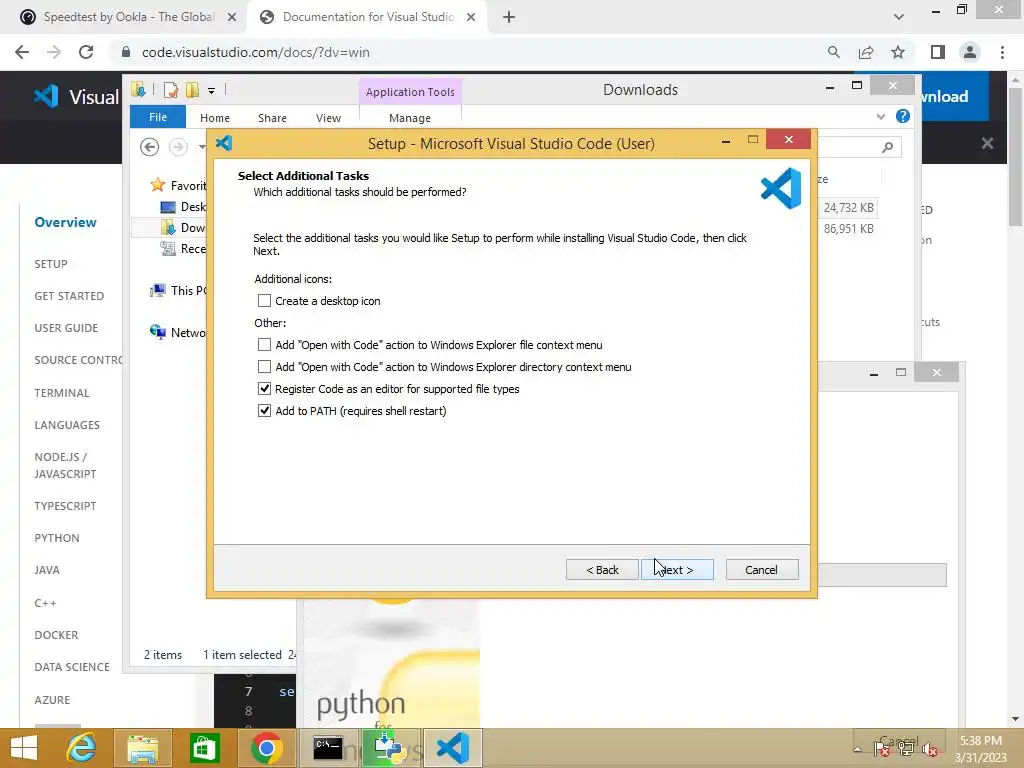
Task: Click the 86,951 KB file size cell
Action: coord(848,229)
